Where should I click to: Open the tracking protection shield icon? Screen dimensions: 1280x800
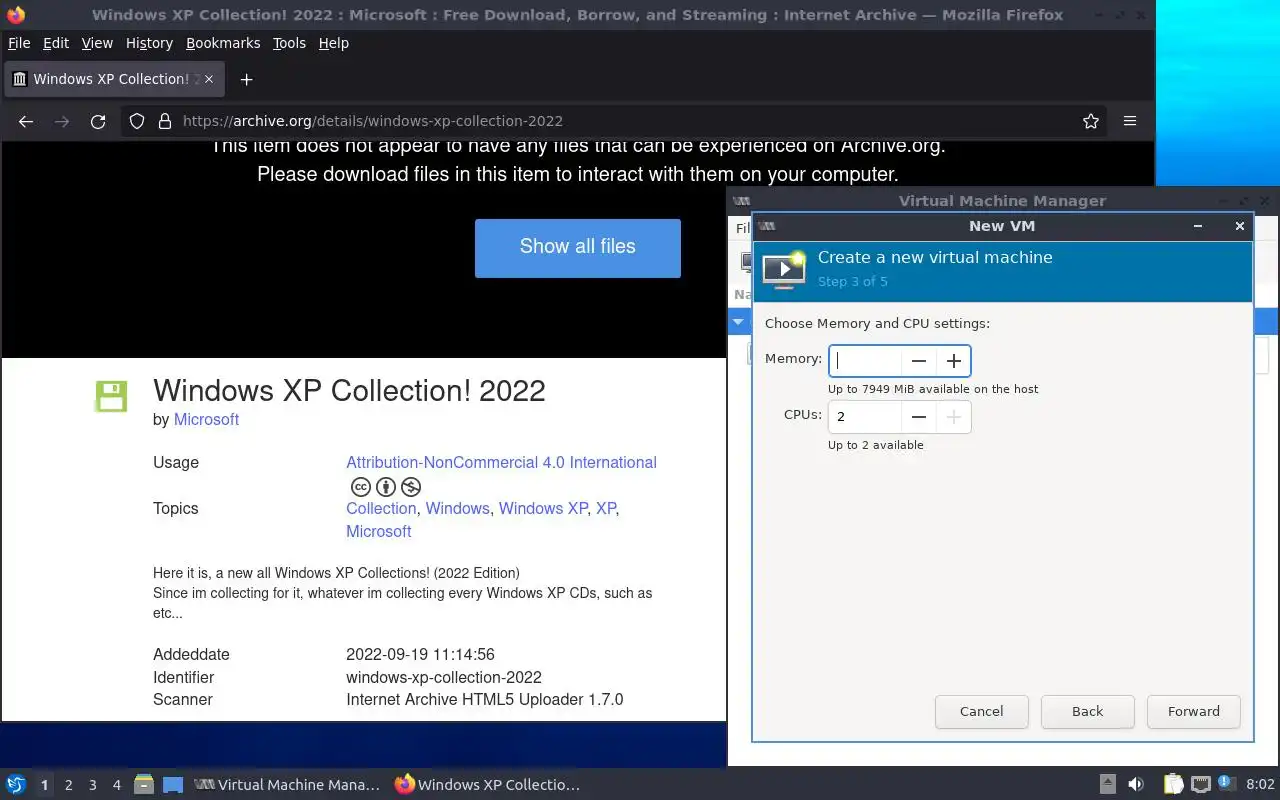click(x=138, y=121)
